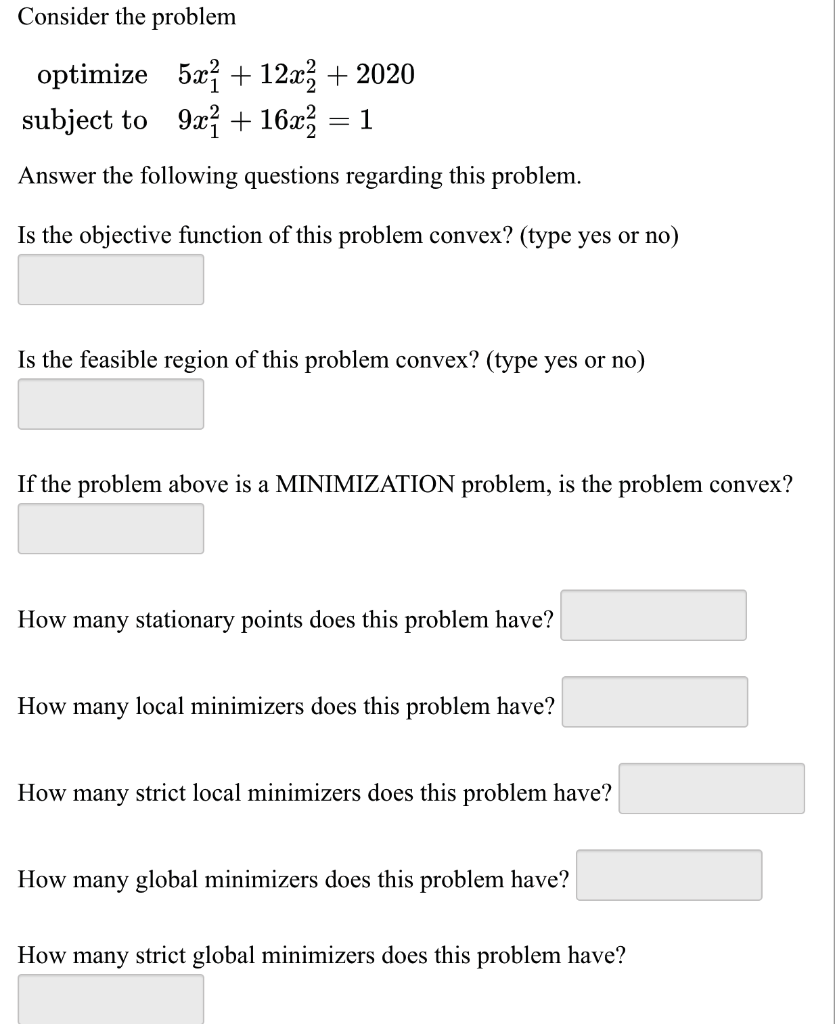Click the feasible region convexity answer box
The image size is (835, 1024).
click(x=110, y=404)
